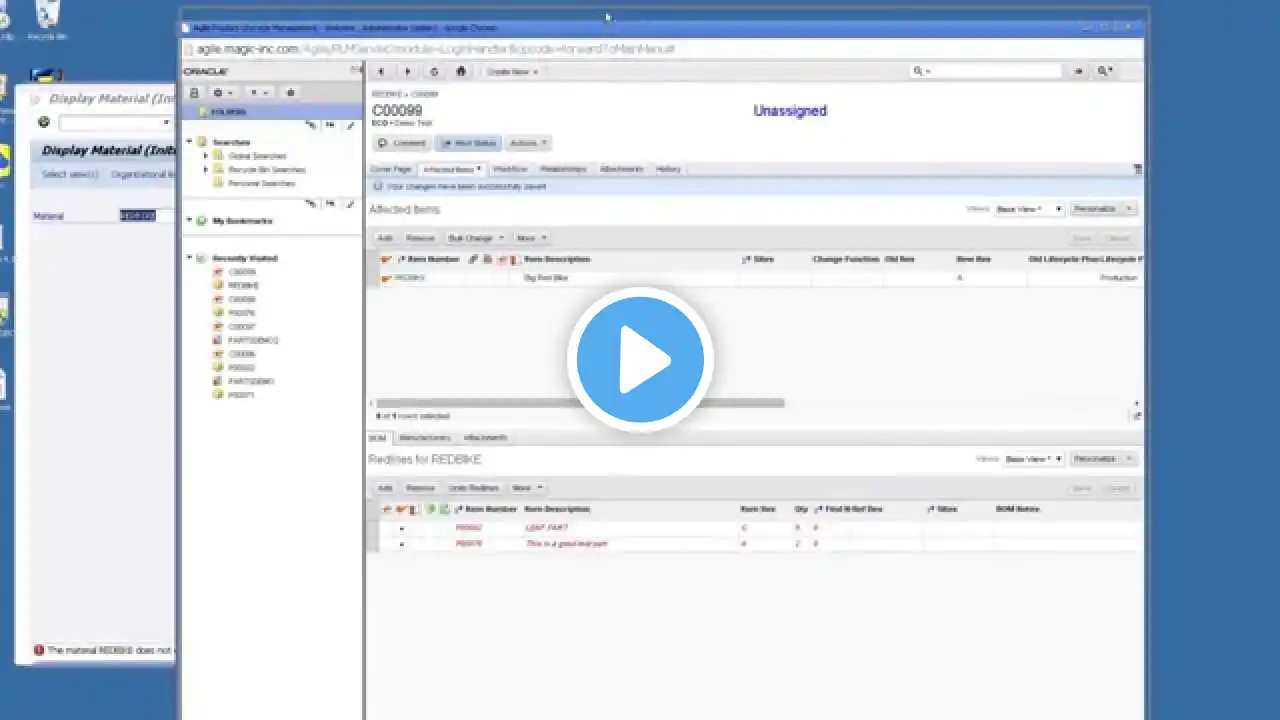Click Undo Redlines button
Image resolution: width=1280 pixels, height=720 pixels.
473,488
